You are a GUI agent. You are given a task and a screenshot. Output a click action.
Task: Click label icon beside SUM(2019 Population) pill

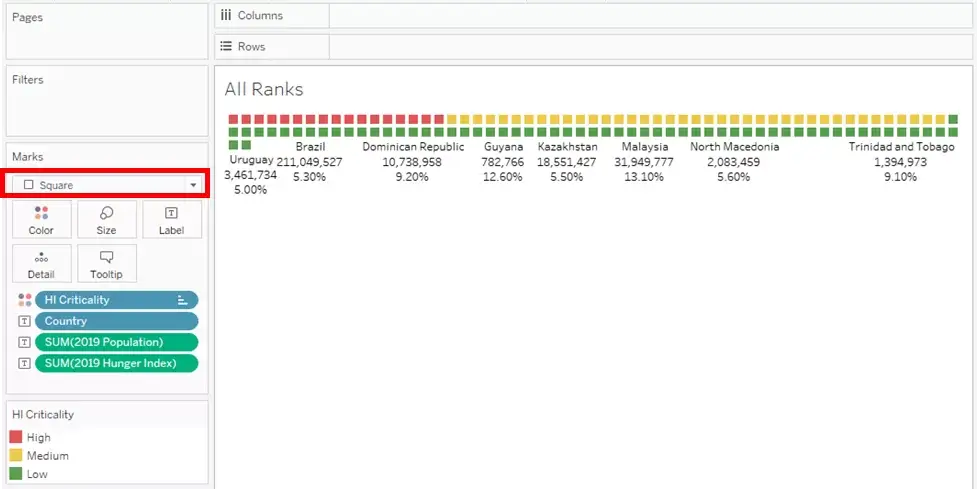24,342
